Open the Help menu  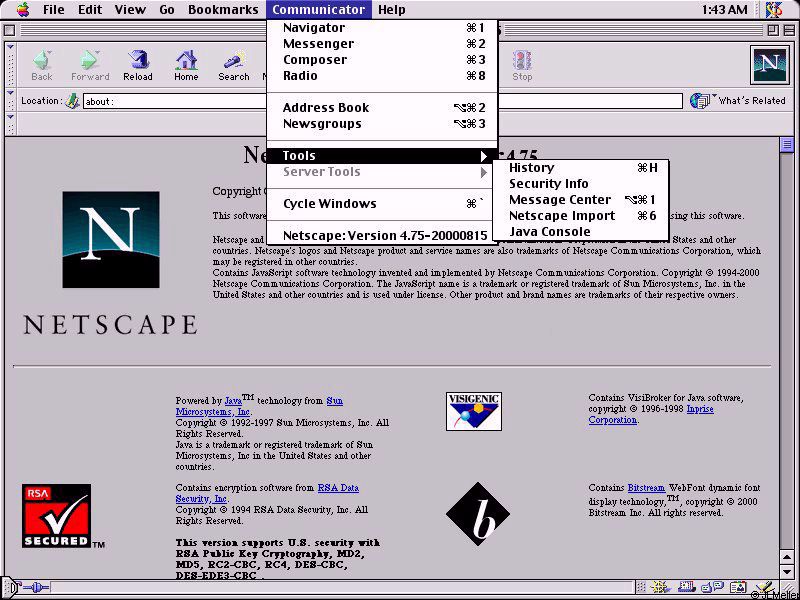click(392, 9)
